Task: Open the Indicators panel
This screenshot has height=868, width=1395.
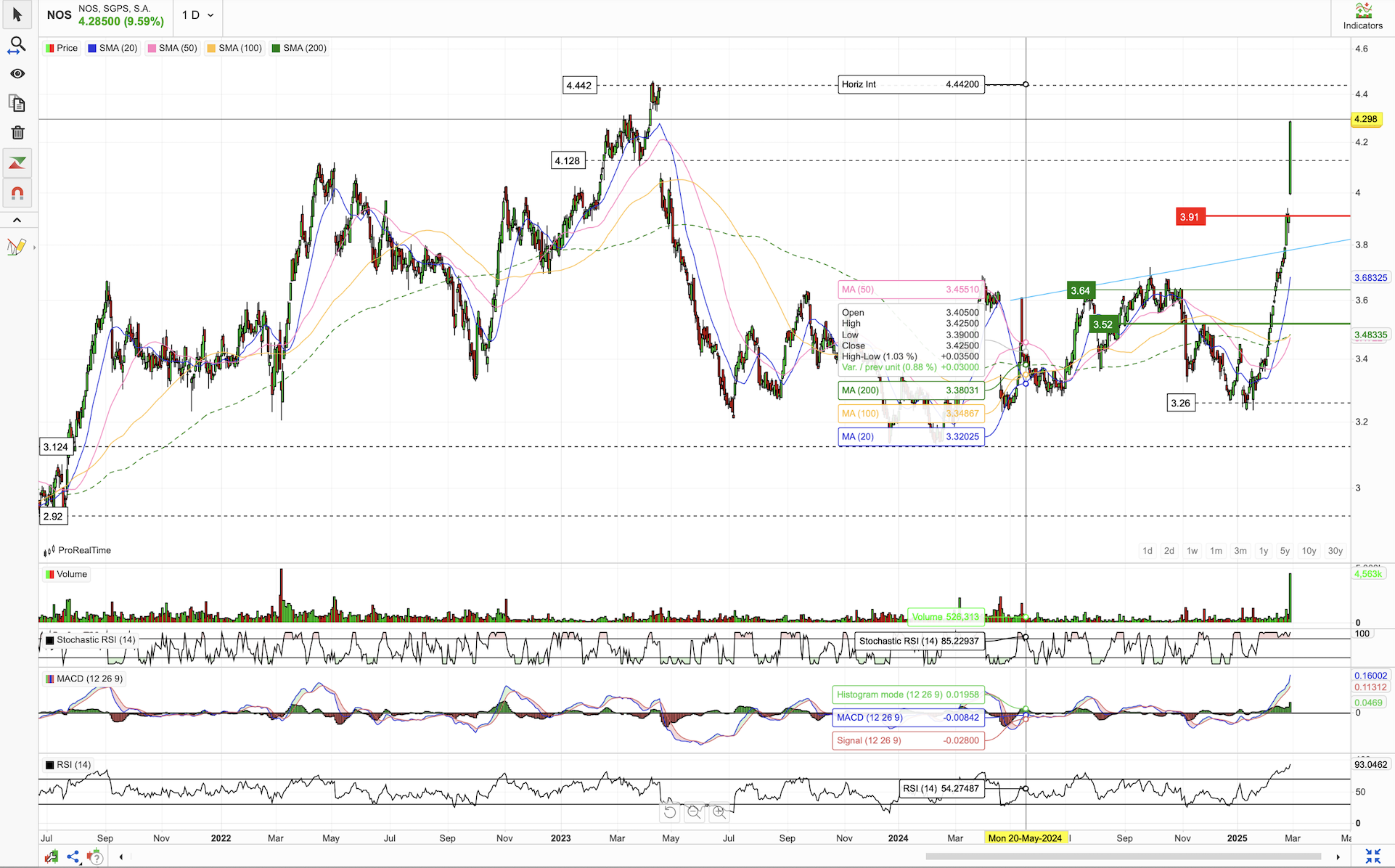Action: pyautogui.click(x=1362, y=16)
